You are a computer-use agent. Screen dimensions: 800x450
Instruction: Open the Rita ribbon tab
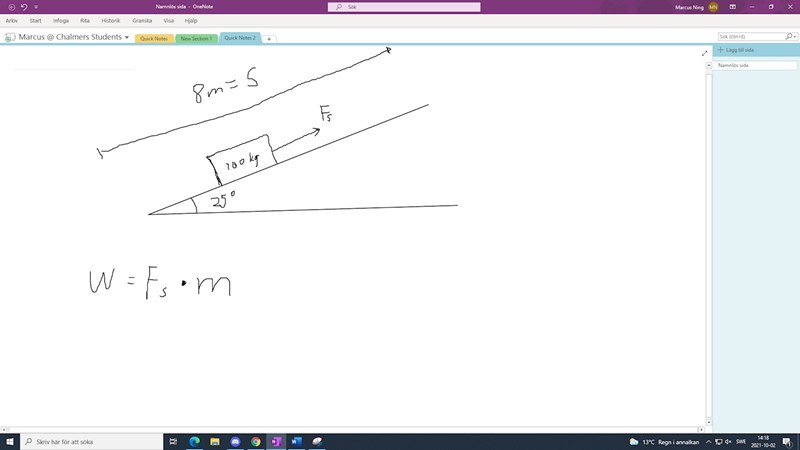pyautogui.click(x=85, y=20)
